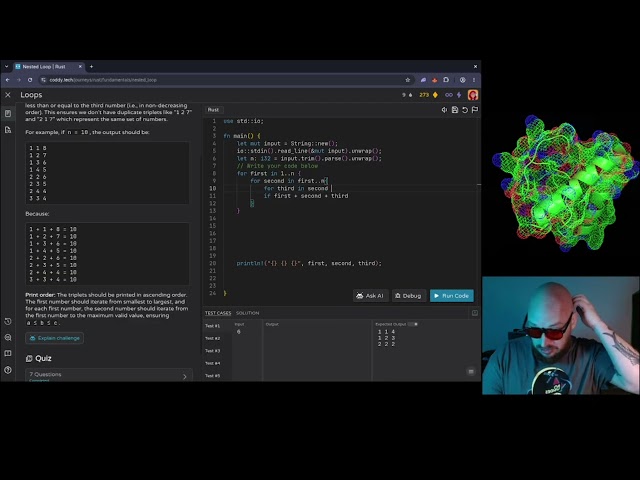The width and height of the screenshot is (640, 480).
Task: Click the Run Code button
Action: point(452,296)
